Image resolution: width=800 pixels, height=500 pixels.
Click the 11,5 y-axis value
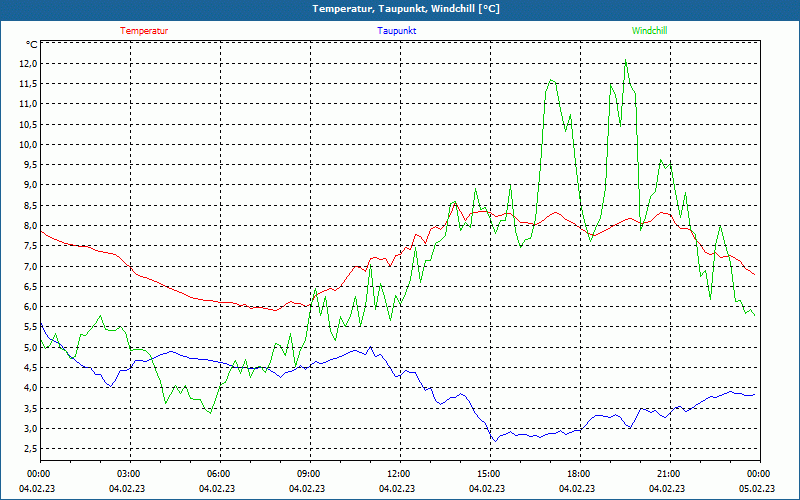pos(28,84)
